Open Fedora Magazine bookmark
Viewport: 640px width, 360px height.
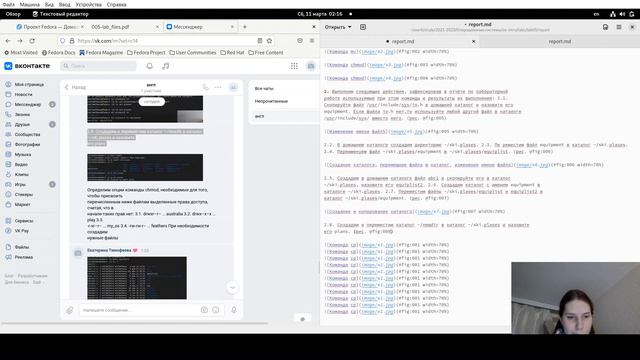point(101,53)
